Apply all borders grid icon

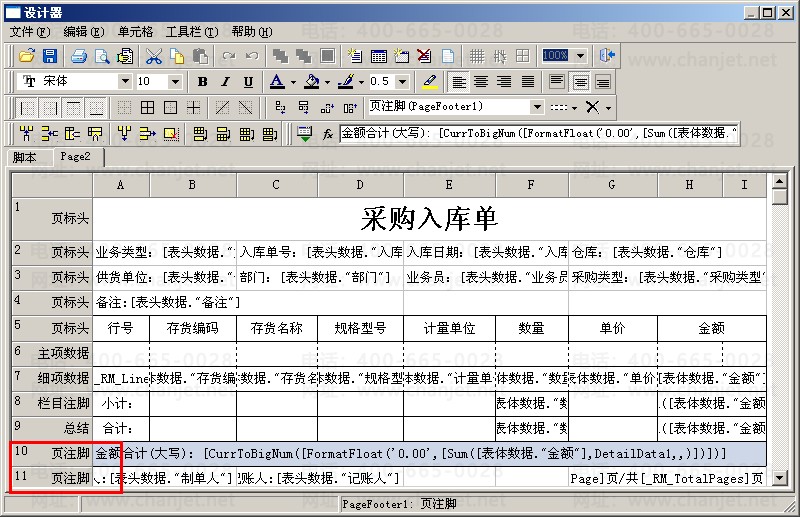(147, 107)
